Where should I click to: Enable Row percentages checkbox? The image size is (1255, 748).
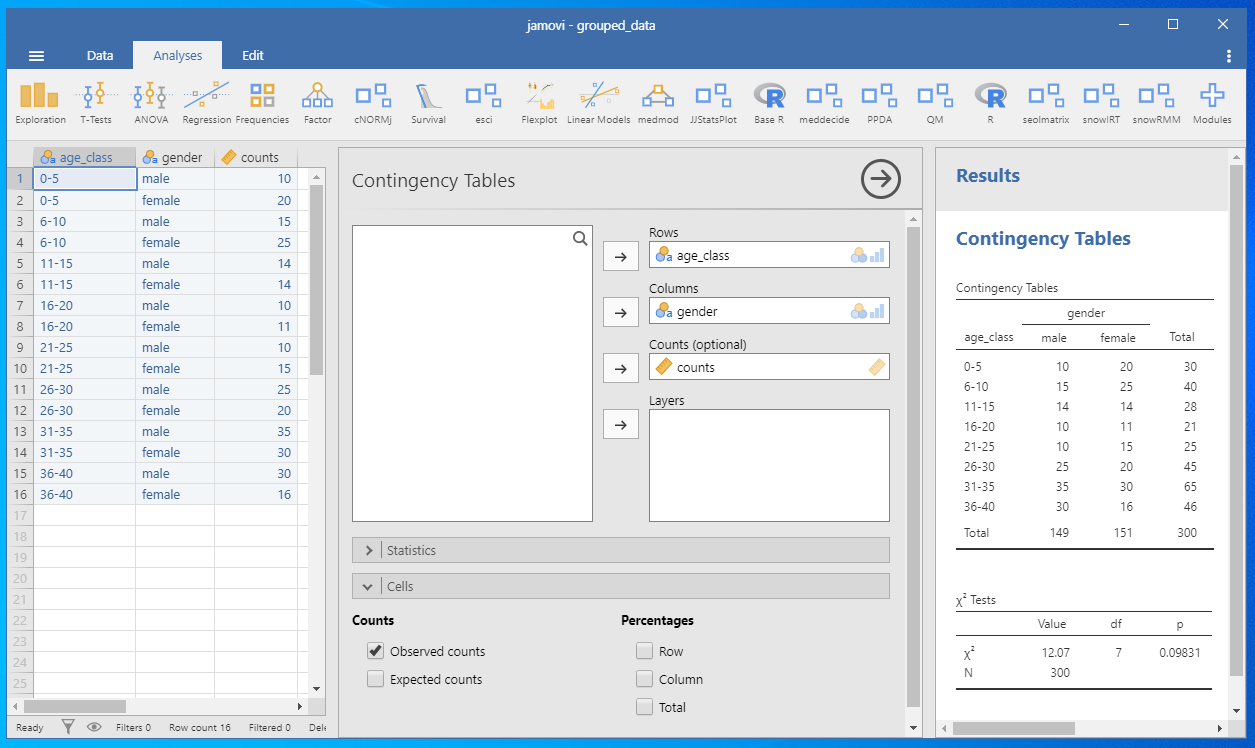click(644, 651)
